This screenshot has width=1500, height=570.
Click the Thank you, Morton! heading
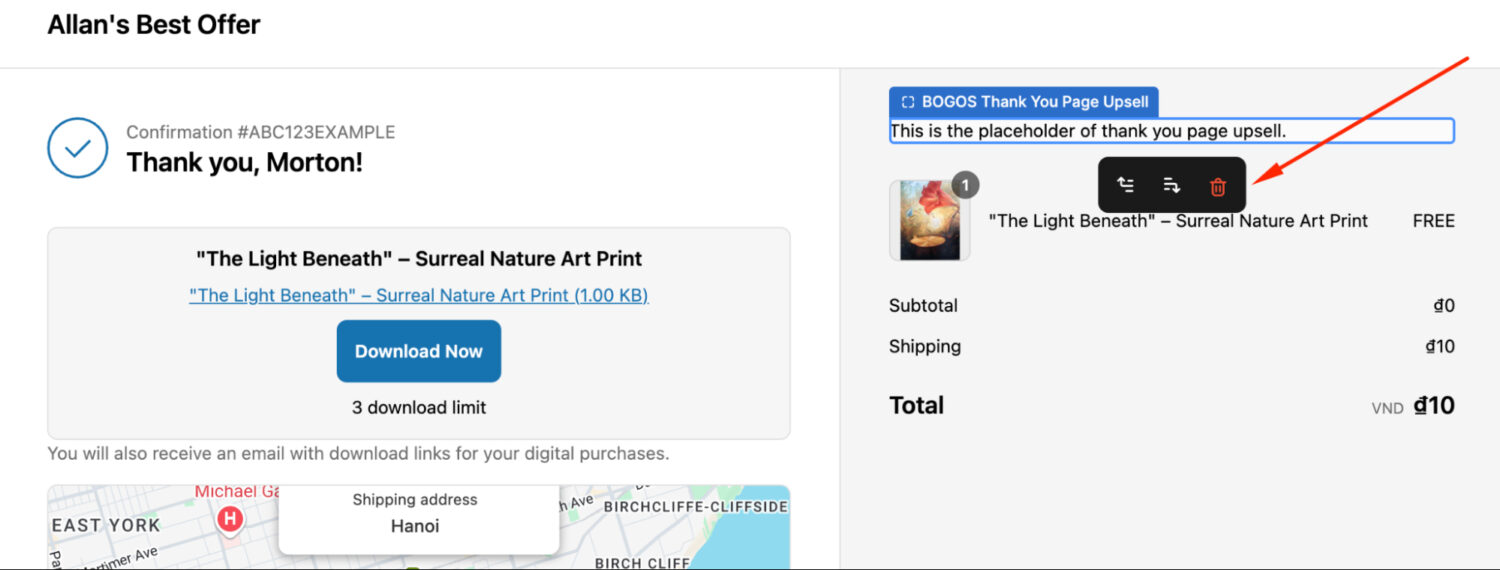[x=244, y=162]
